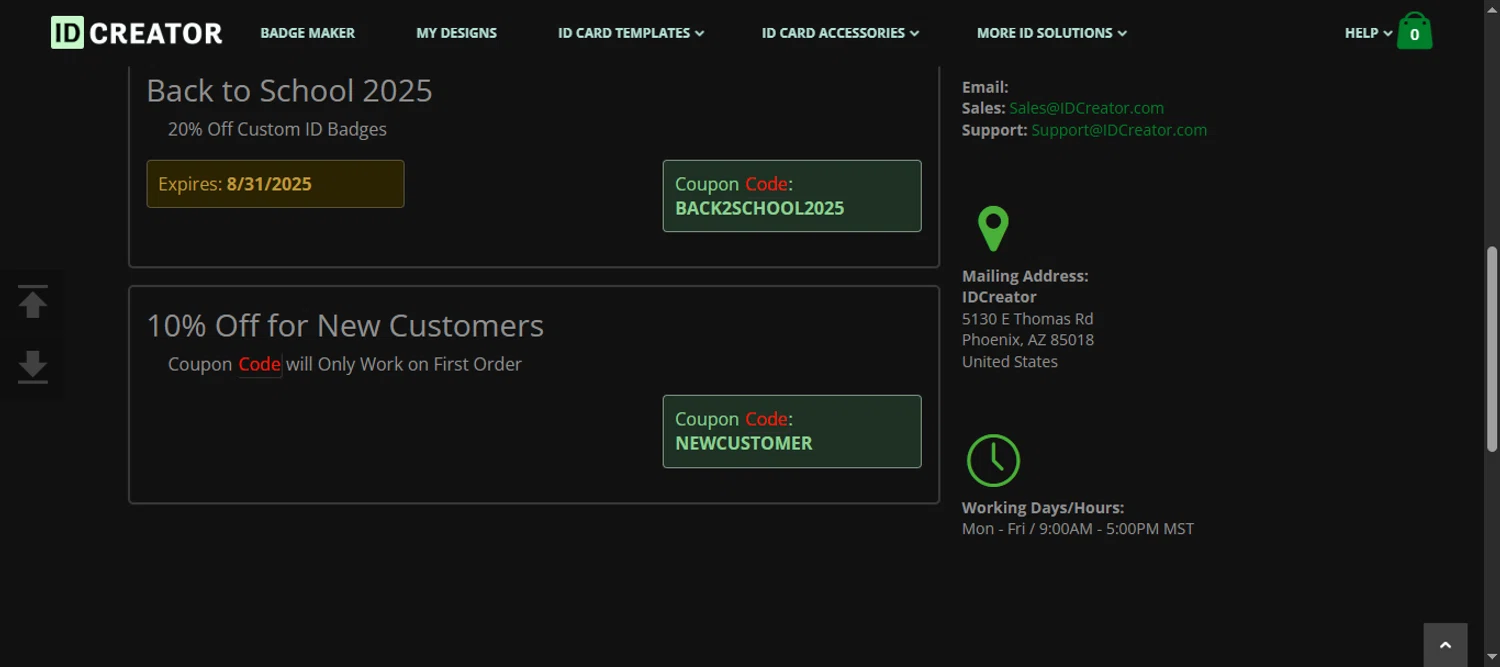Expand the ID Card Accessories dropdown
This screenshot has width=1500, height=667.
840,33
